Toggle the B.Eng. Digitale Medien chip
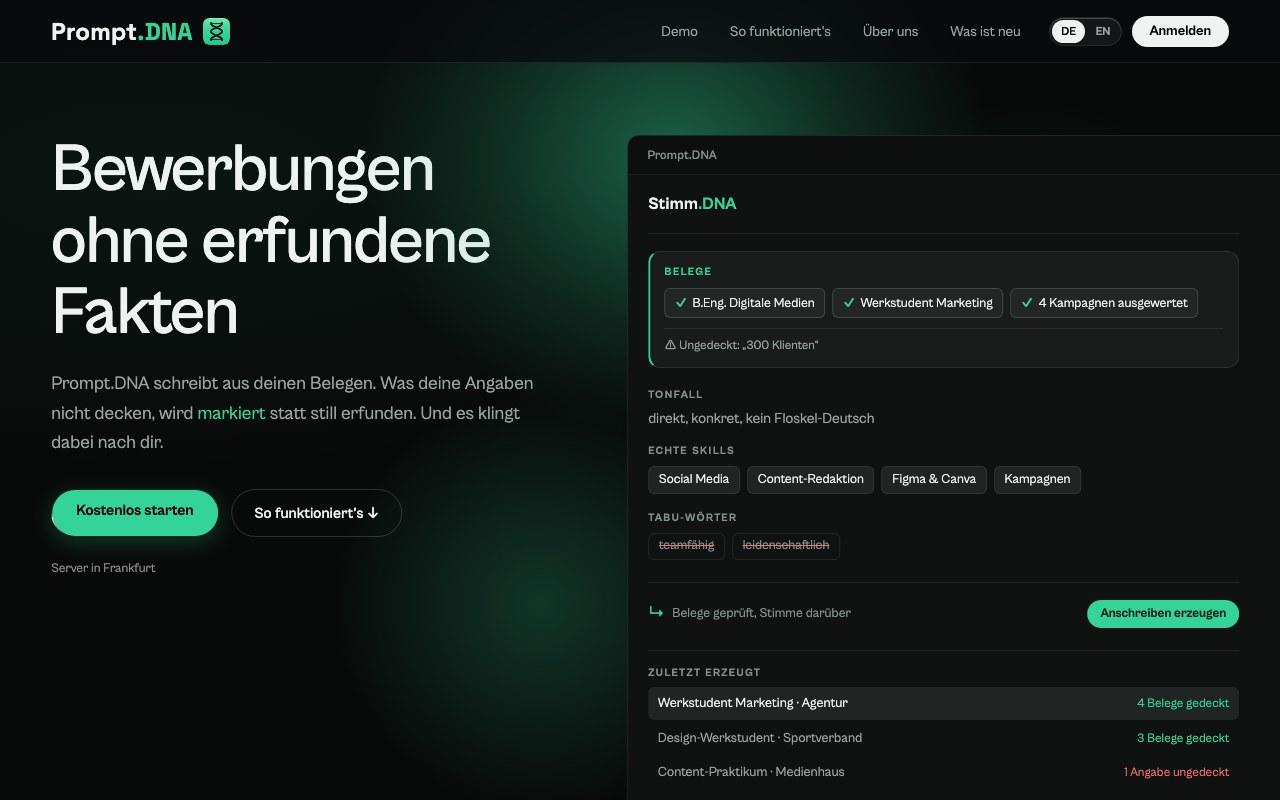Image resolution: width=1280 pixels, height=800 pixels. [744, 303]
